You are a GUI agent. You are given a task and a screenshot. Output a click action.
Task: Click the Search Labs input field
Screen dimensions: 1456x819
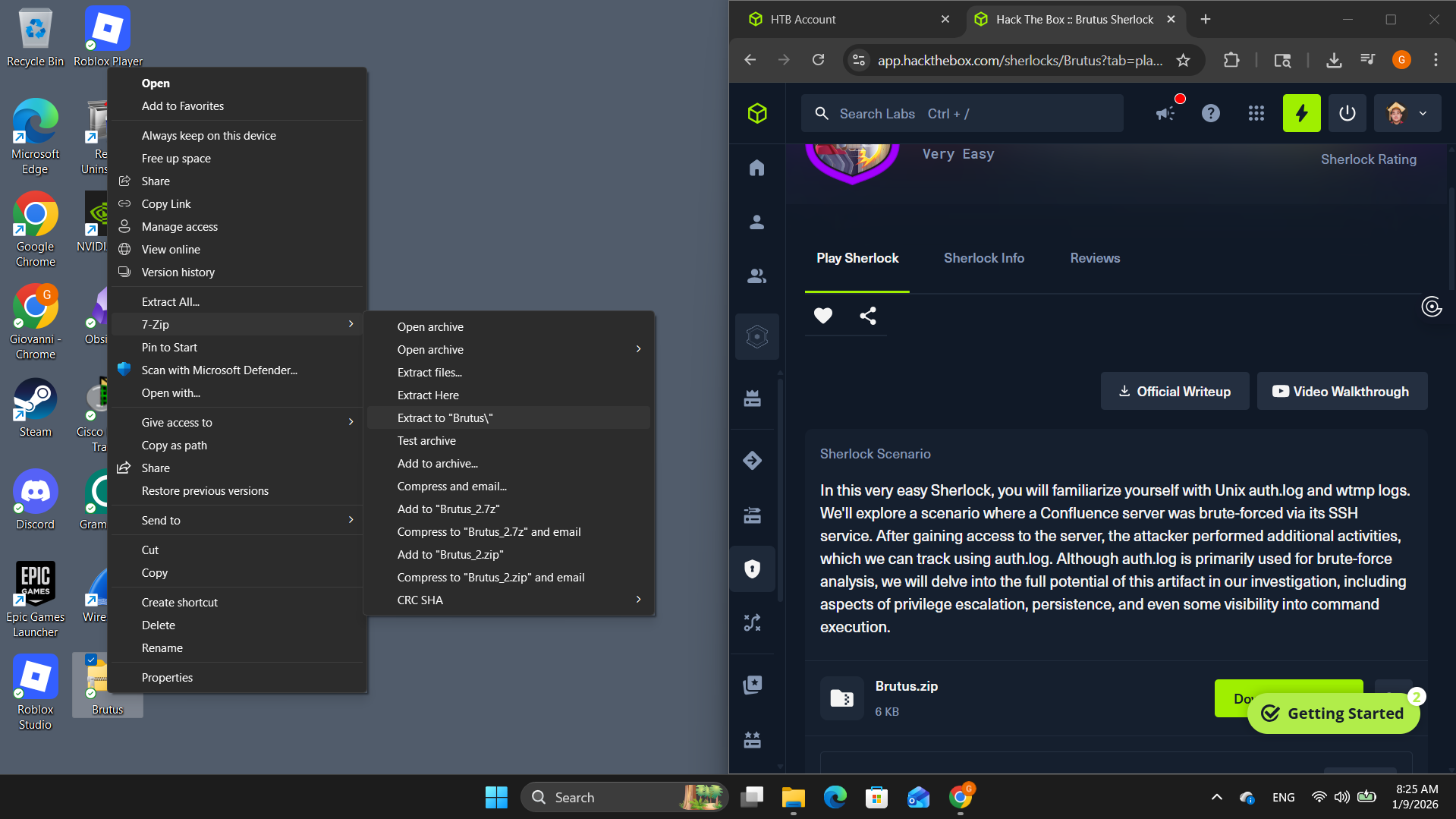tap(962, 114)
